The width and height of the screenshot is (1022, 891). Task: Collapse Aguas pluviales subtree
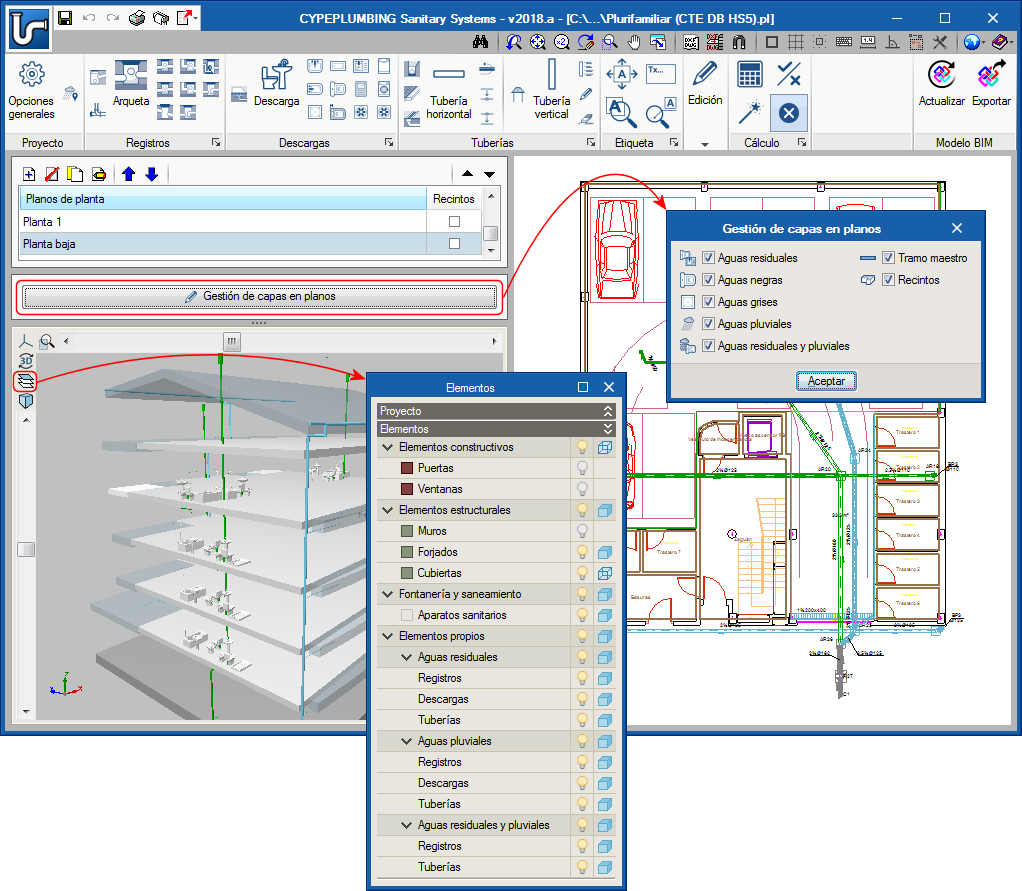(x=407, y=741)
